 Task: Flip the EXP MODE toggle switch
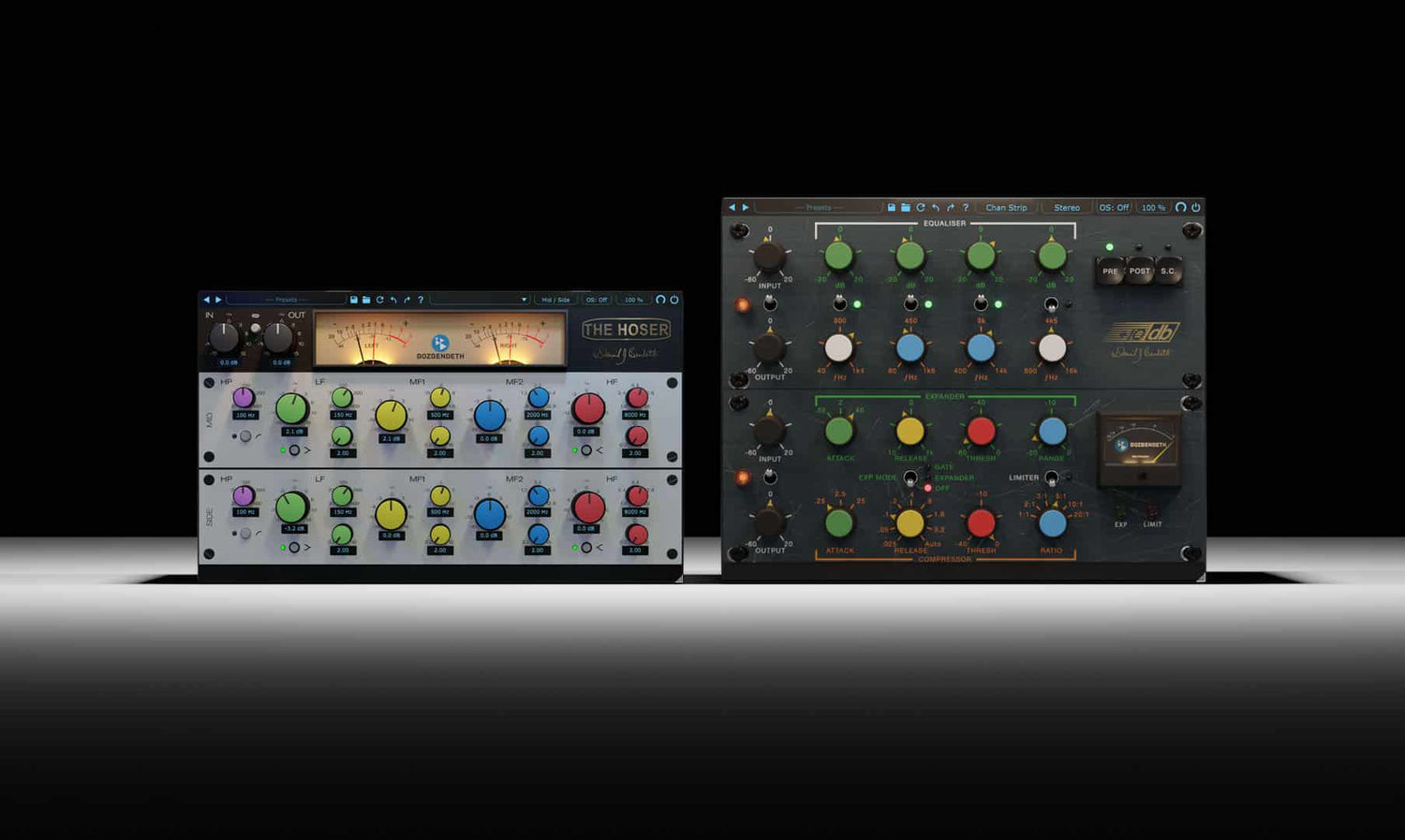click(x=910, y=479)
